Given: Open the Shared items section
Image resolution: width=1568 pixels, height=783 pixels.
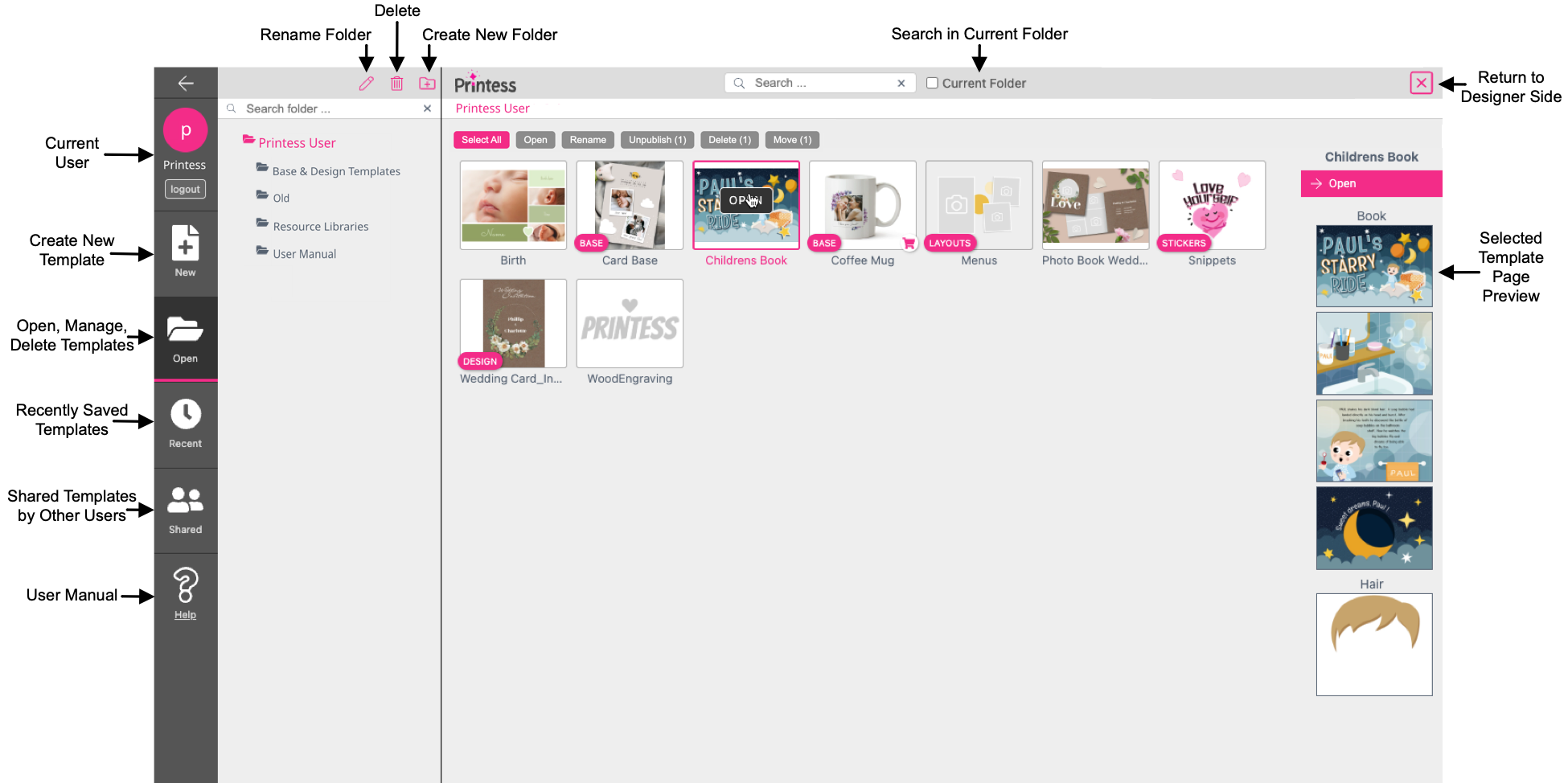Looking at the screenshot, I should click(186, 510).
